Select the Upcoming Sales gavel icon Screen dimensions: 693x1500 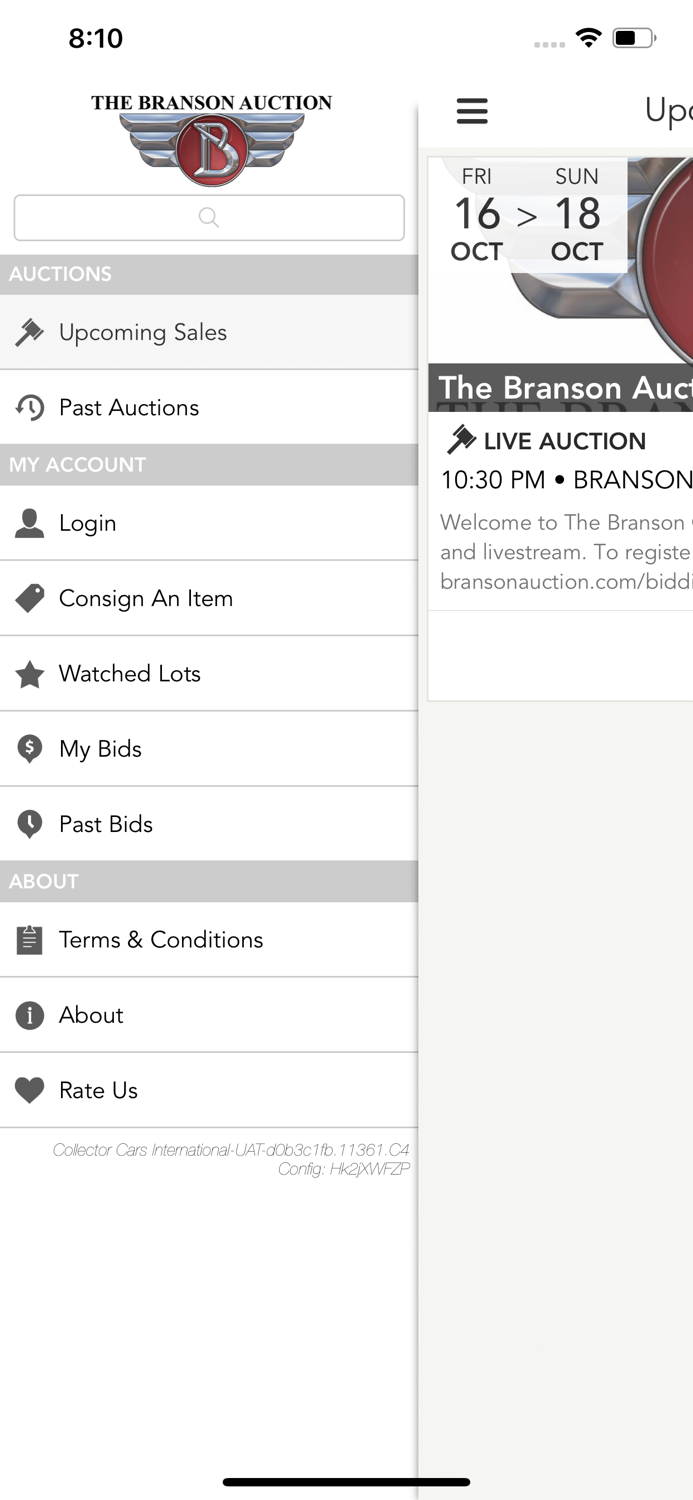[29, 330]
